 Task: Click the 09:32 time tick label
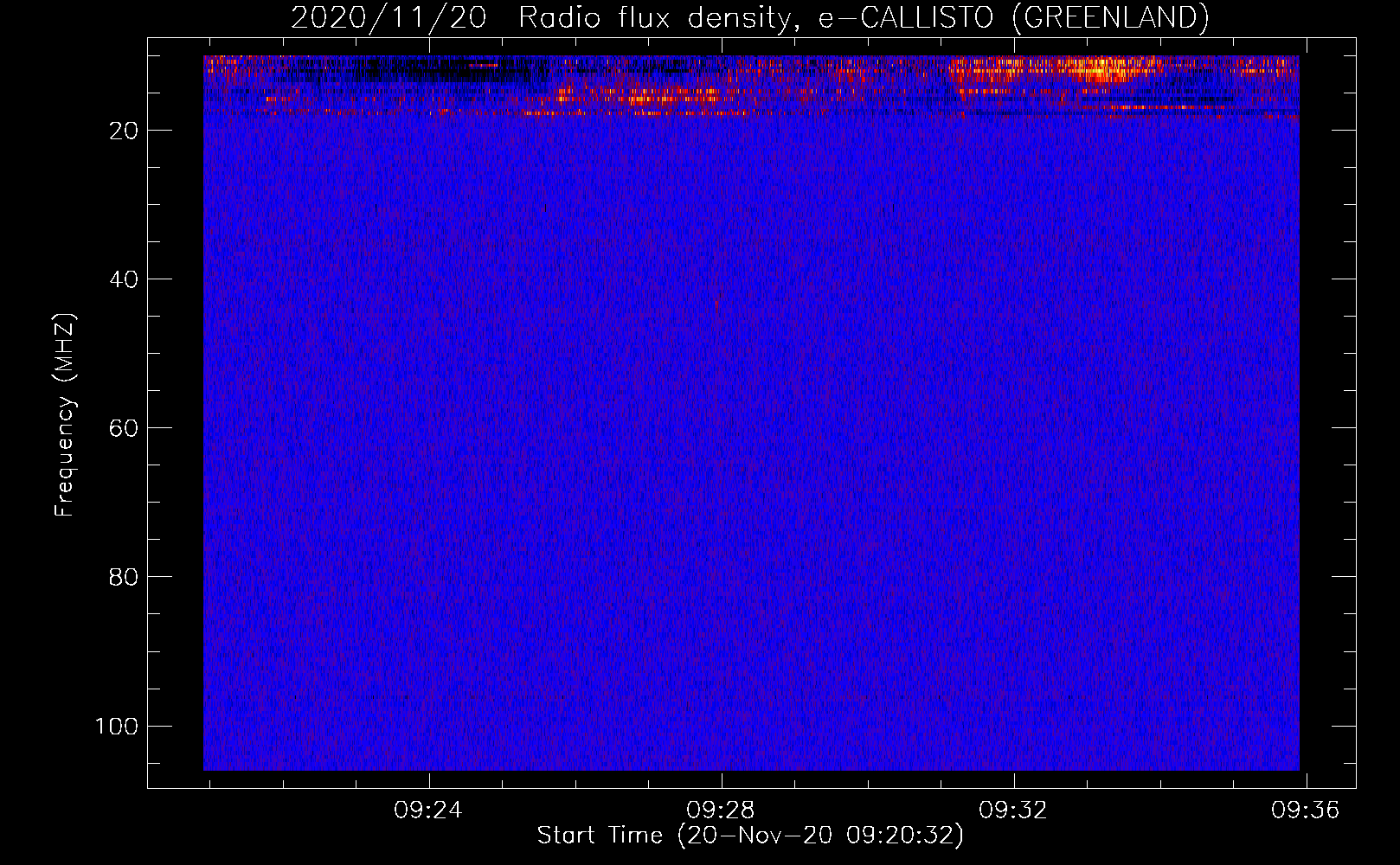(1013, 811)
